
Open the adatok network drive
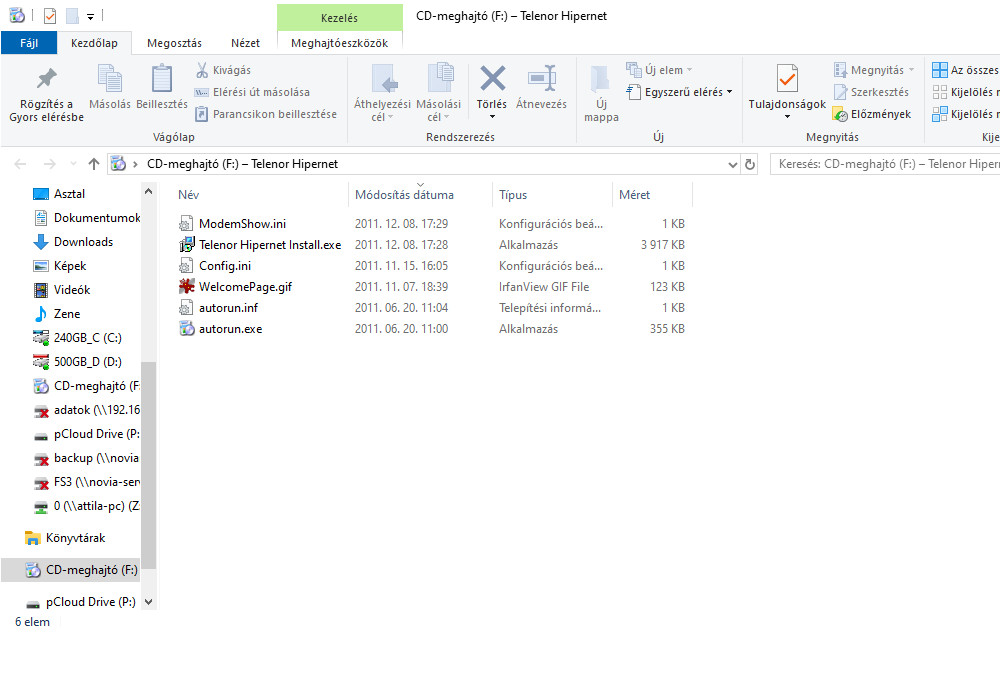(86, 410)
